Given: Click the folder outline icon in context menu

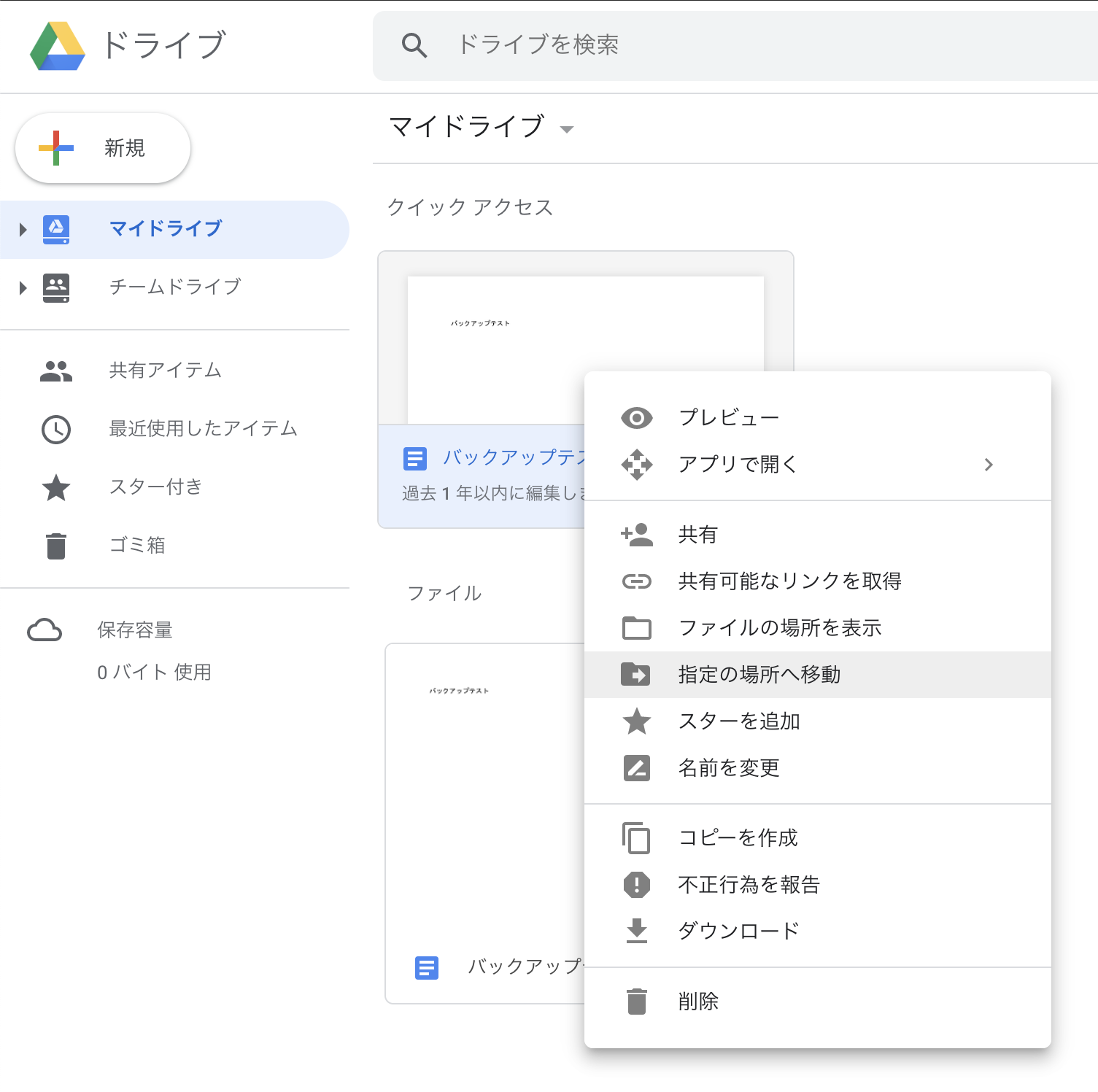Looking at the screenshot, I should [637, 628].
